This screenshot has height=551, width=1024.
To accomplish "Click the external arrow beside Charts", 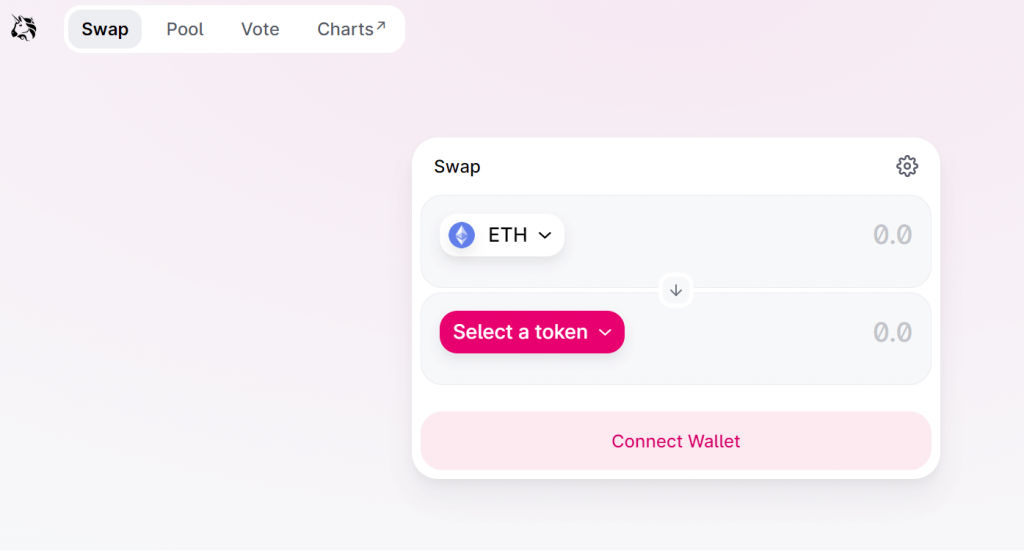I will click(381, 25).
